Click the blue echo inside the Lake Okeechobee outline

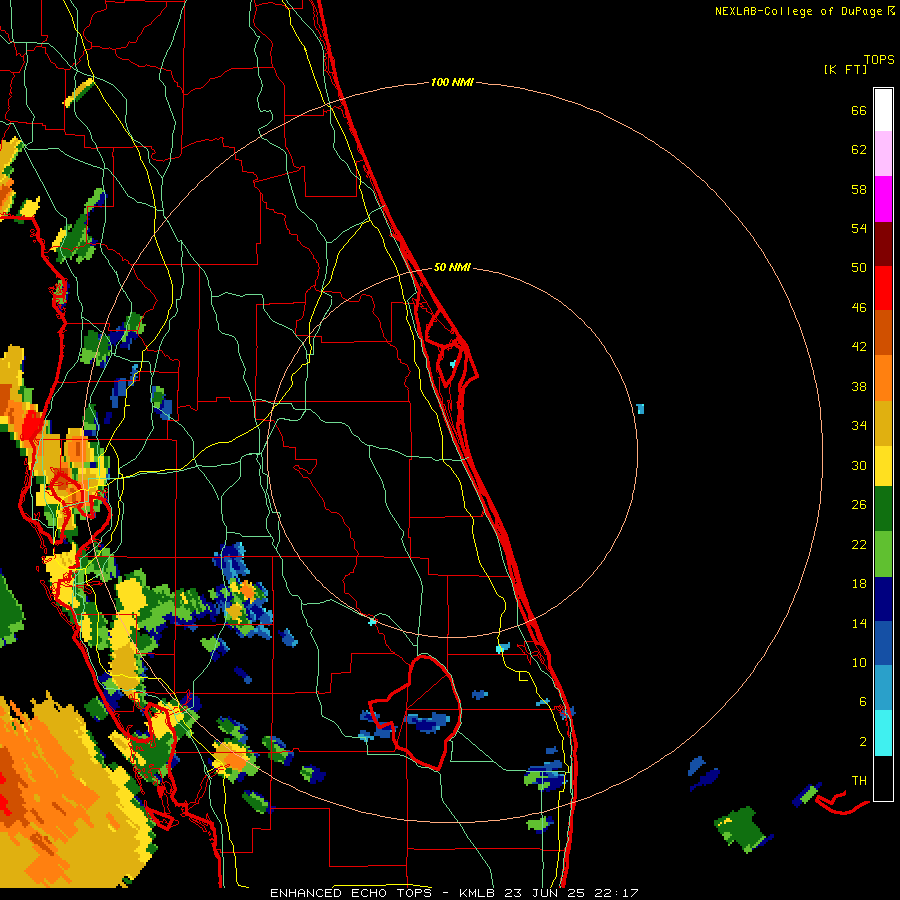pyautogui.click(x=428, y=721)
